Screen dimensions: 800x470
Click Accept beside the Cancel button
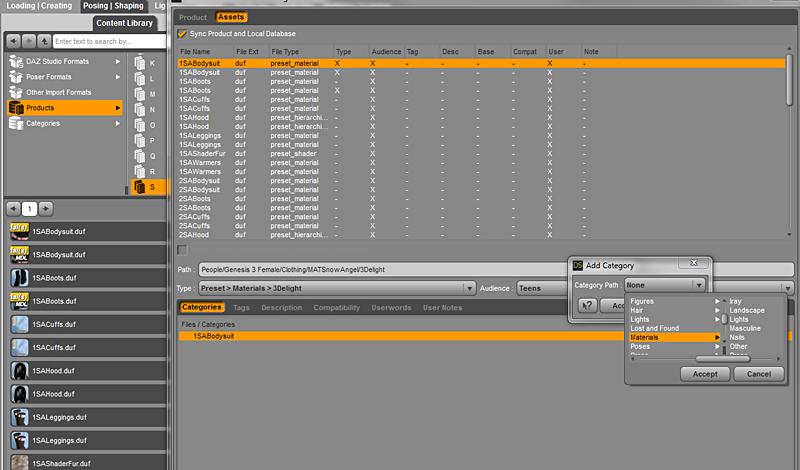tap(705, 374)
